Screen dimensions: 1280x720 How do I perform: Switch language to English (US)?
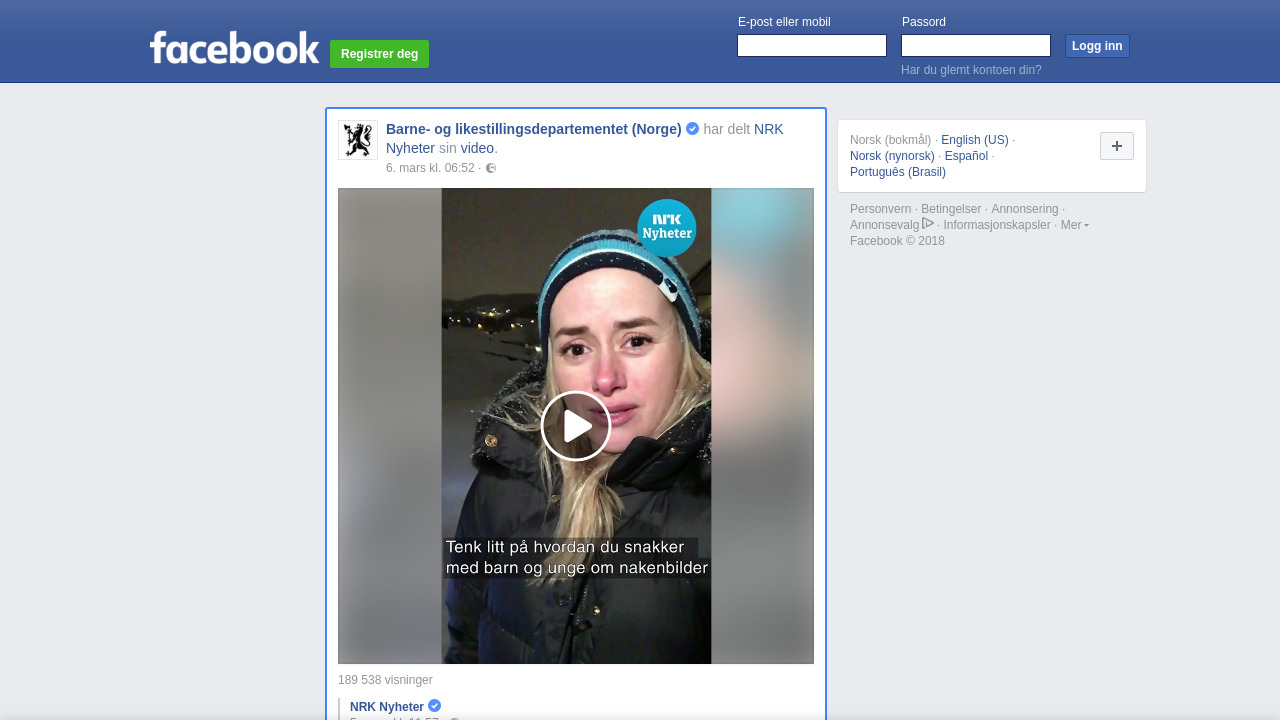coord(975,140)
